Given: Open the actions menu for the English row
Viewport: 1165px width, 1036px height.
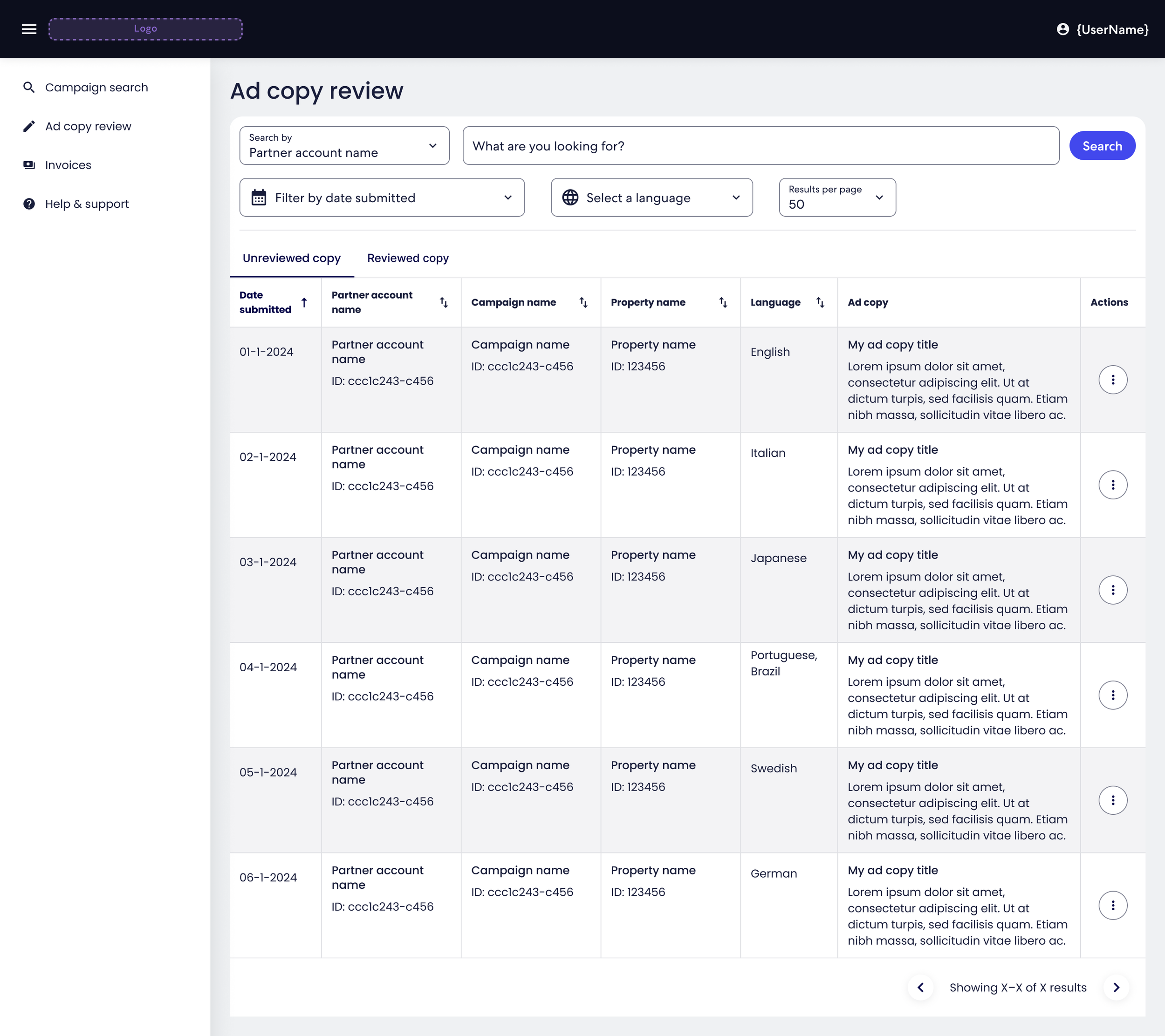Looking at the screenshot, I should [1113, 379].
